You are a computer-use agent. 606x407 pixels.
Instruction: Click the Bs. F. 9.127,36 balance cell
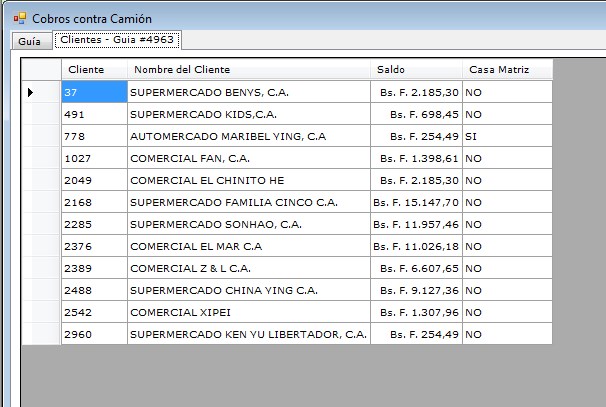416,290
